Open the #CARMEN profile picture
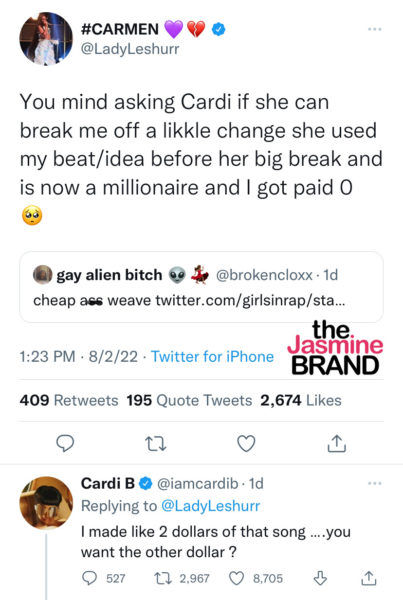This screenshot has height=600, width=403. tap(46, 38)
